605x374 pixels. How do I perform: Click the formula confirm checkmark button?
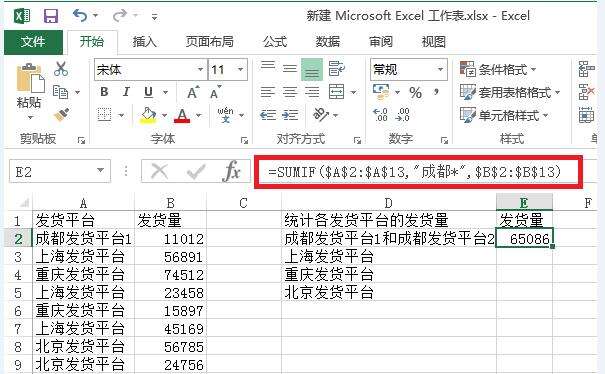pos(196,171)
